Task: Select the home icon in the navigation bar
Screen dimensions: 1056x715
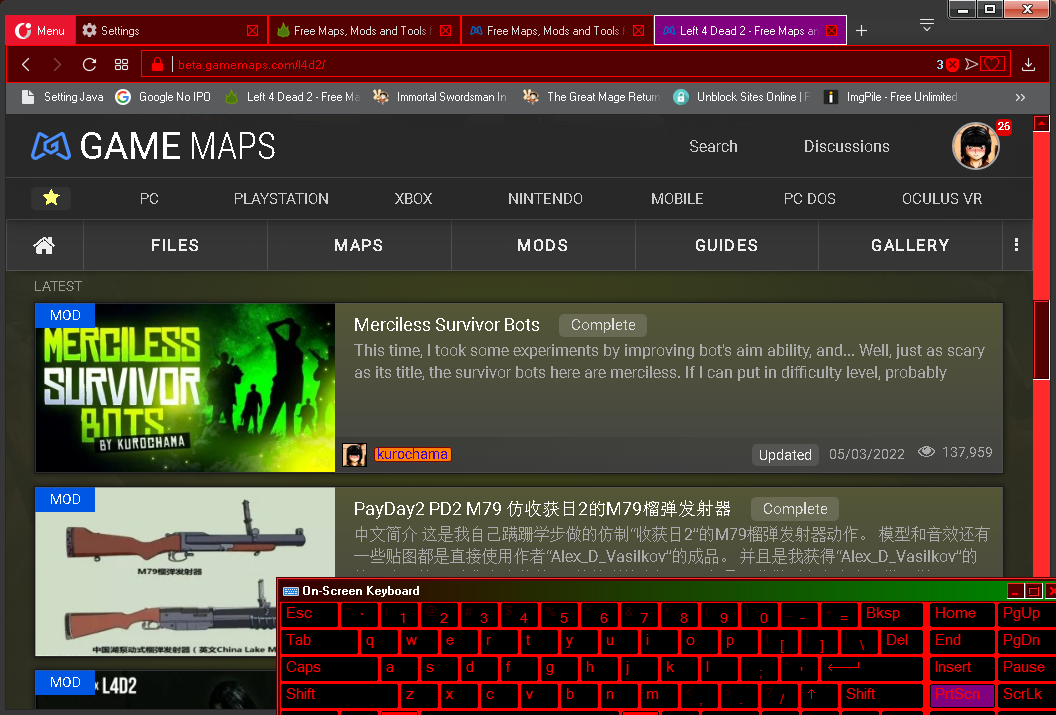Action: [x=43, y=245]
